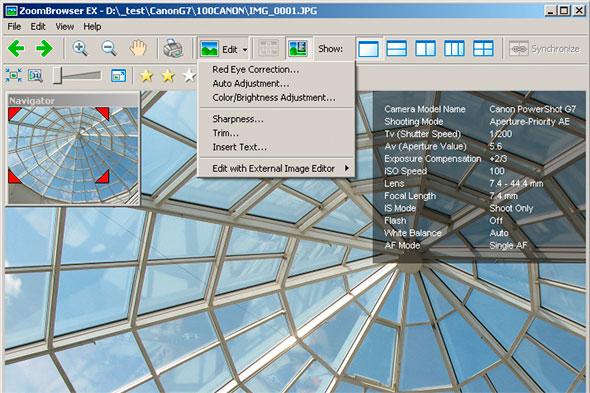Show four images grid layout
The height and width of the screenshot is (393, 590).
[483, 49]
